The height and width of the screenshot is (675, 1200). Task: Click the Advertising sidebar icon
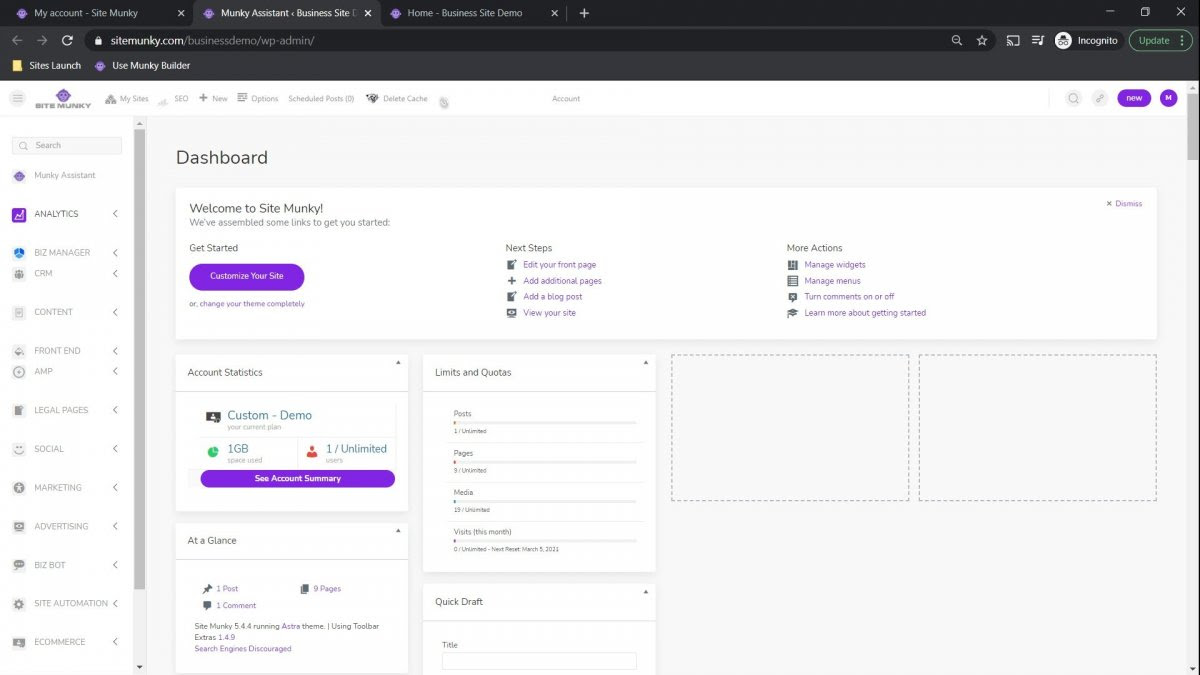coord(19,526)
